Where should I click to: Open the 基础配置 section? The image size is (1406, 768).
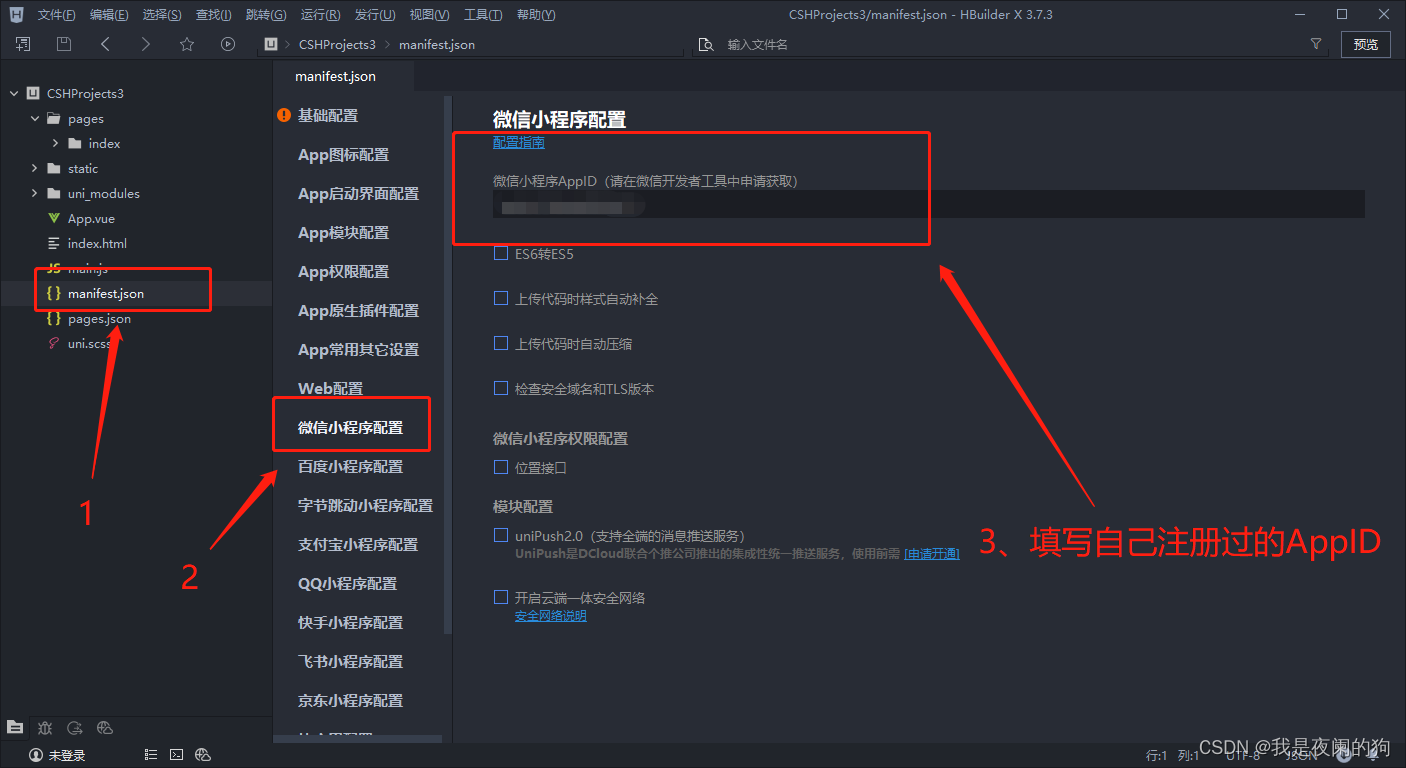coord(328,115)
